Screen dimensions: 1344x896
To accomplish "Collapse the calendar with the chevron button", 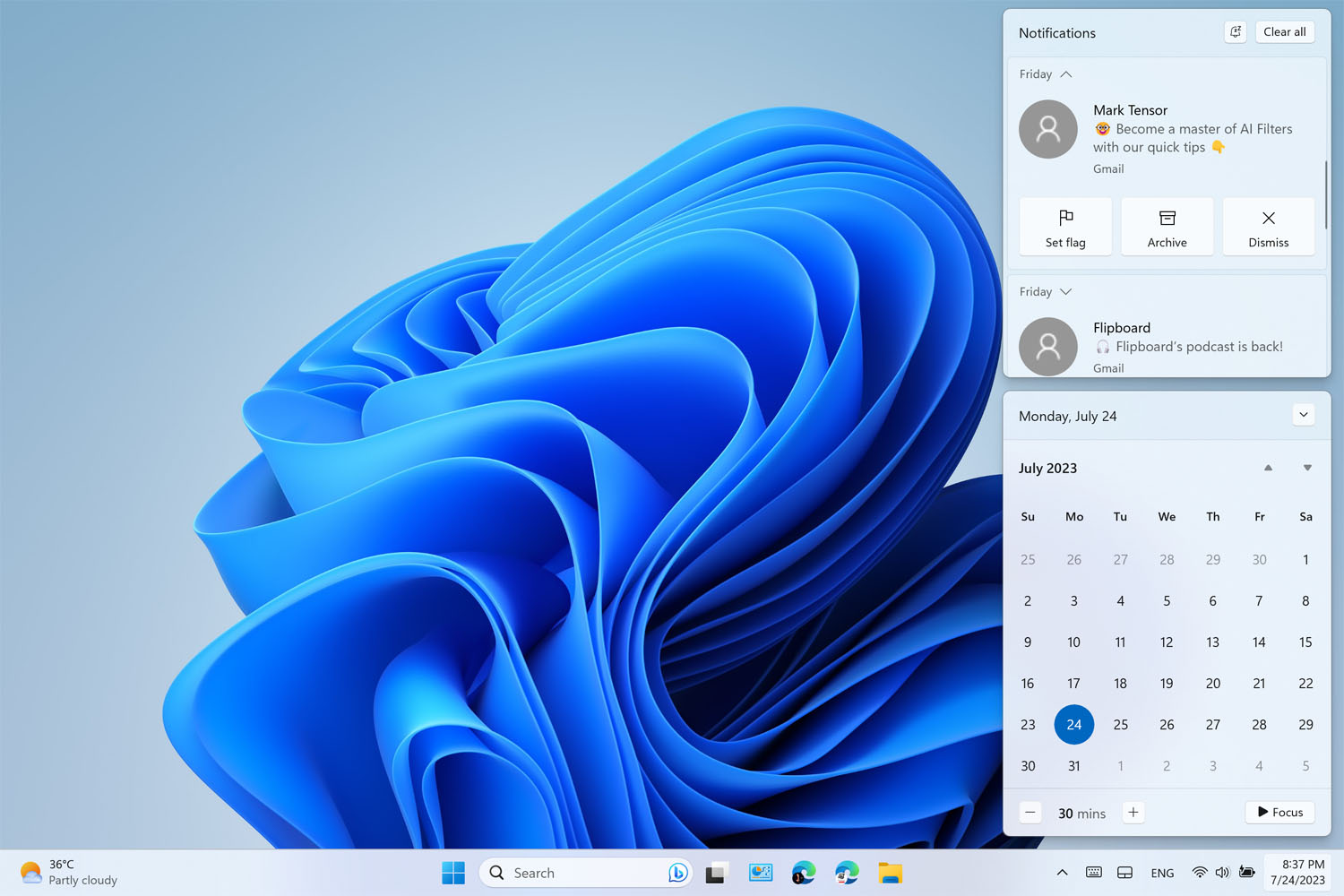I will pyautogui.click(x=1304, y=415).
